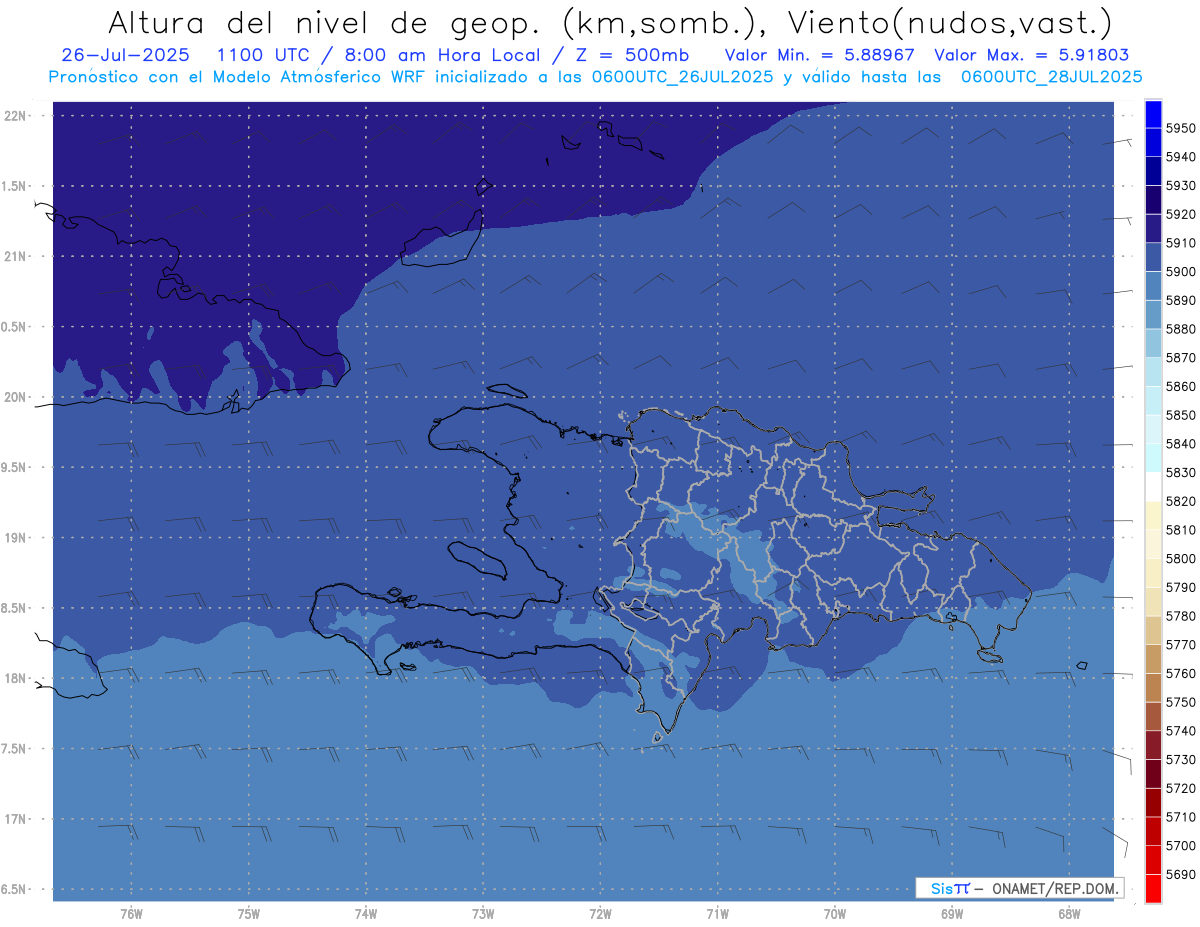Viewport: 1200px width, 927px height.
Task: Click the bright red swatch at the scale bottom
Action: pos(1152,888)
